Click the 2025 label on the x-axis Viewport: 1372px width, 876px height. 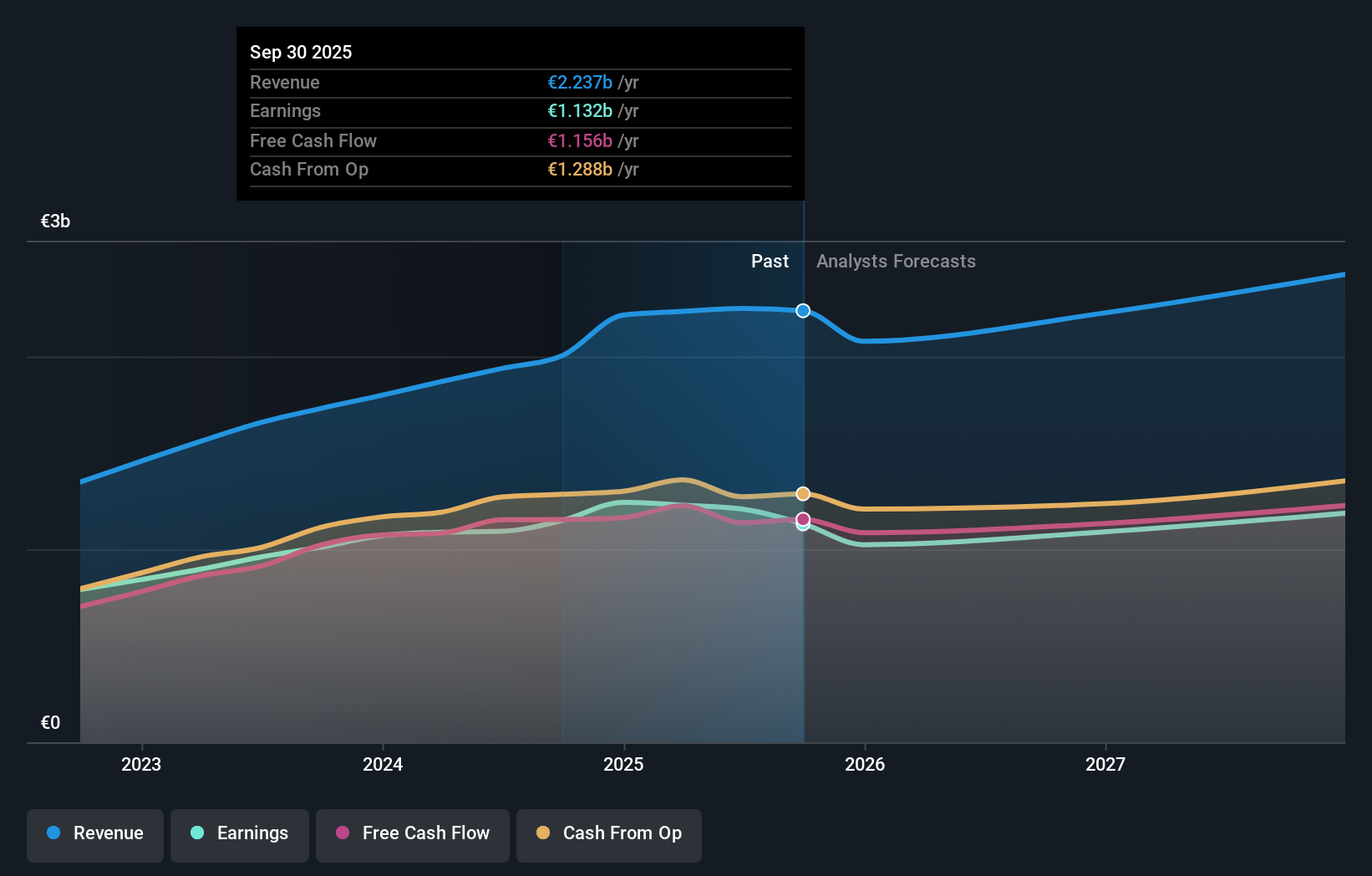(623, 763)
